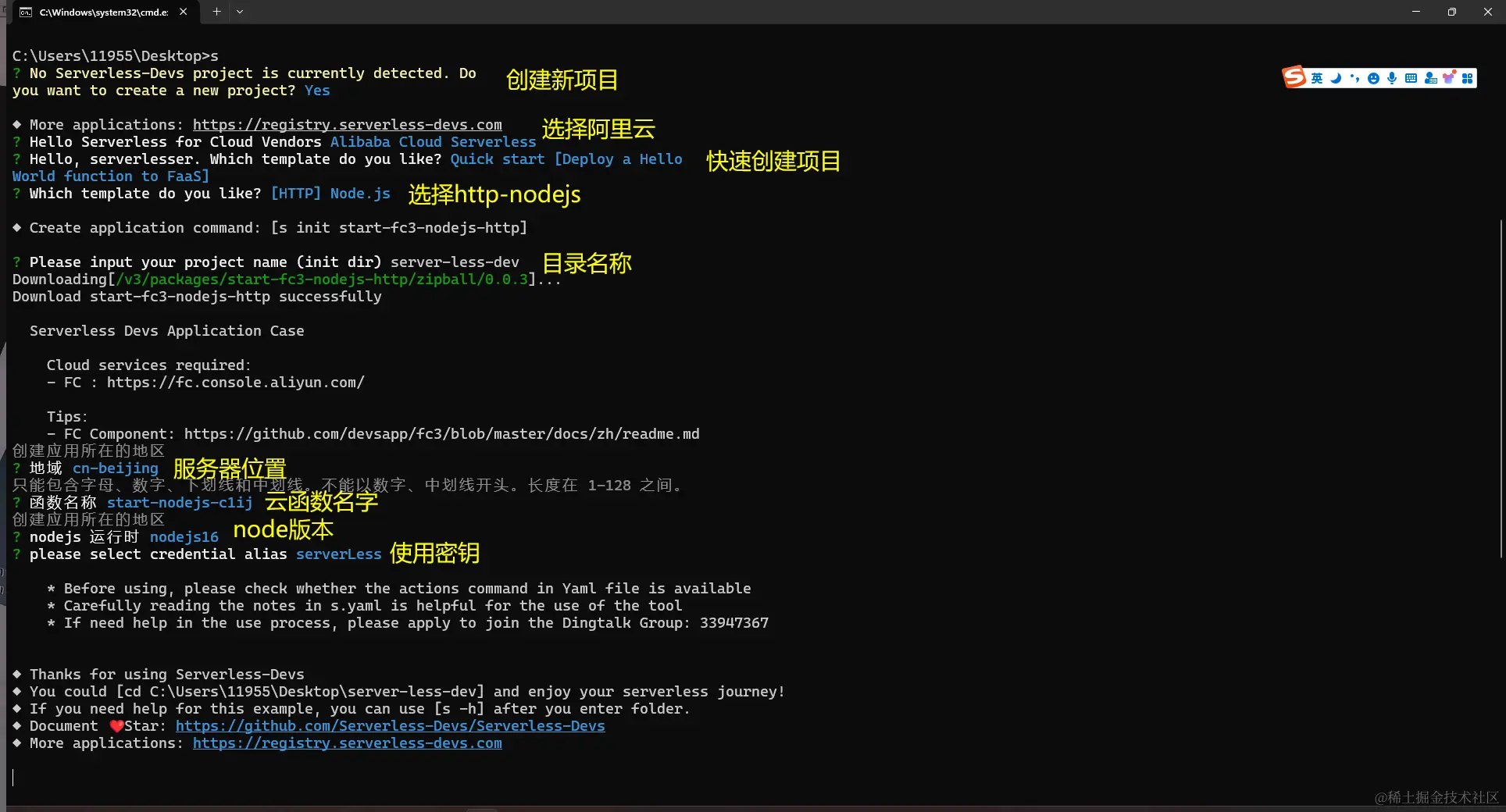Click the zipball download path text
This screenshot has height=812, width=1506.
point(322,280)
